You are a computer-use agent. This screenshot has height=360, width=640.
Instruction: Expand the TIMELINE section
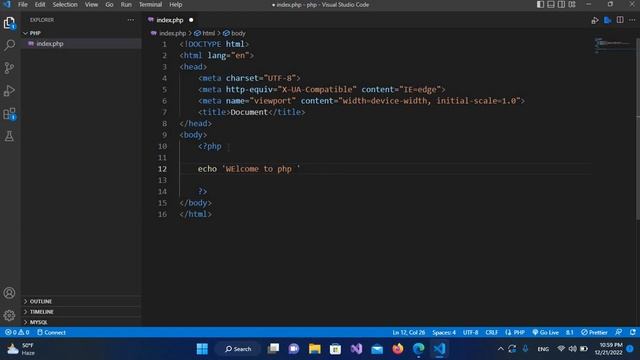click(81, 312)
